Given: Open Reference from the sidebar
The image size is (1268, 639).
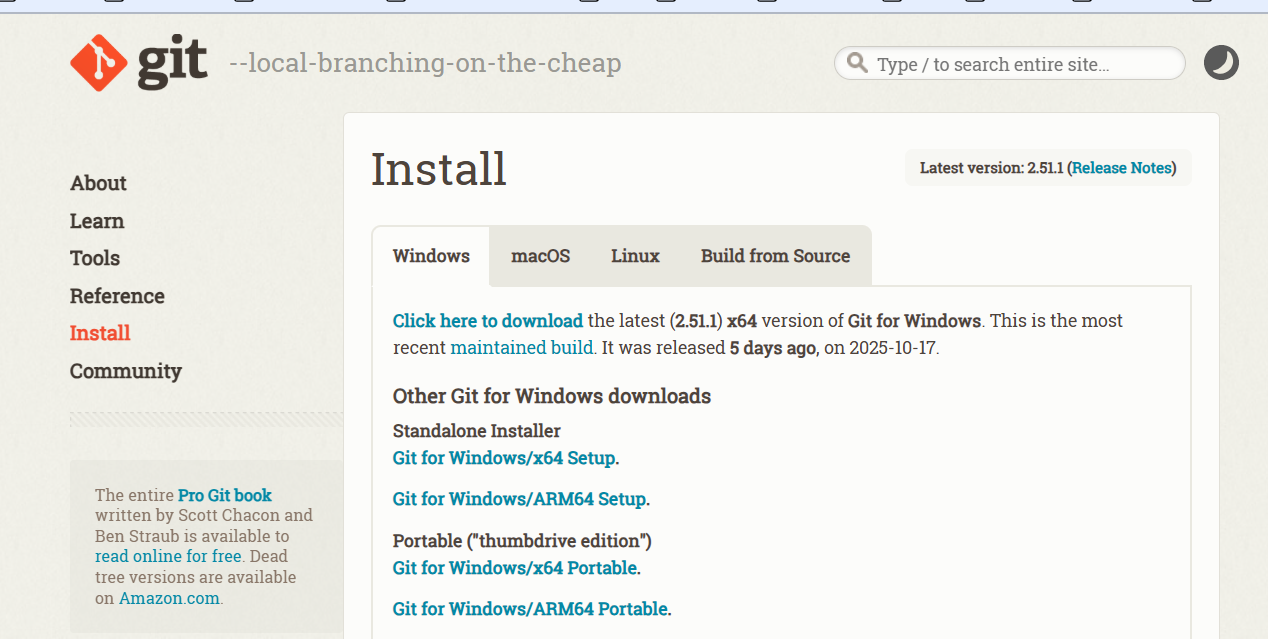Looking at the screenshot, I should (117, 296).
